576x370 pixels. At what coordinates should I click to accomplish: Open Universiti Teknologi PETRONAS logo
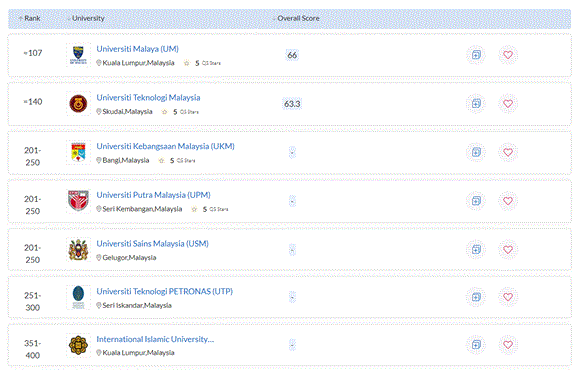[78, 297]
